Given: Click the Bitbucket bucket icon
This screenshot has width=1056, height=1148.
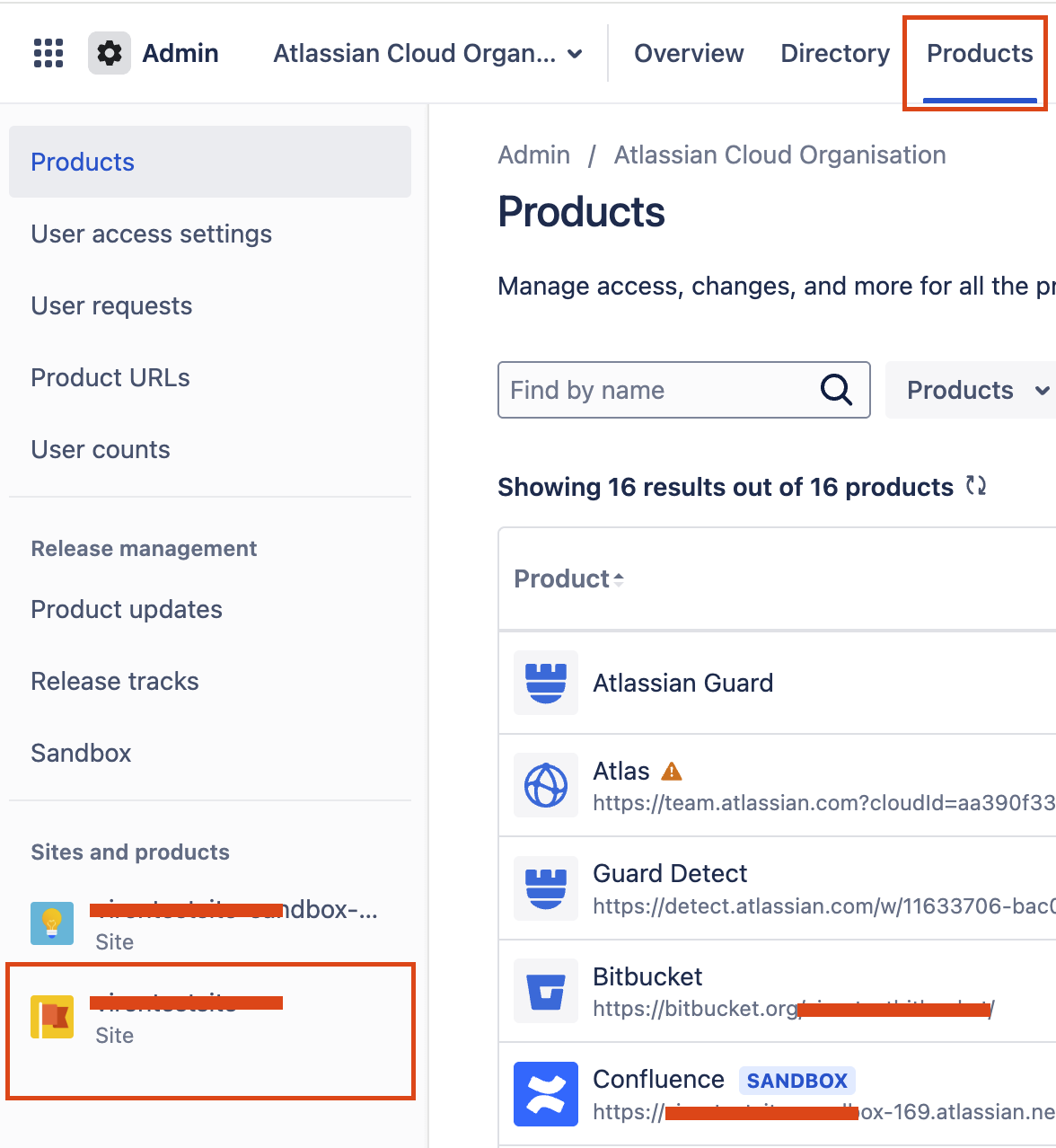Looking at the screenshot, I should pos(546,991).
